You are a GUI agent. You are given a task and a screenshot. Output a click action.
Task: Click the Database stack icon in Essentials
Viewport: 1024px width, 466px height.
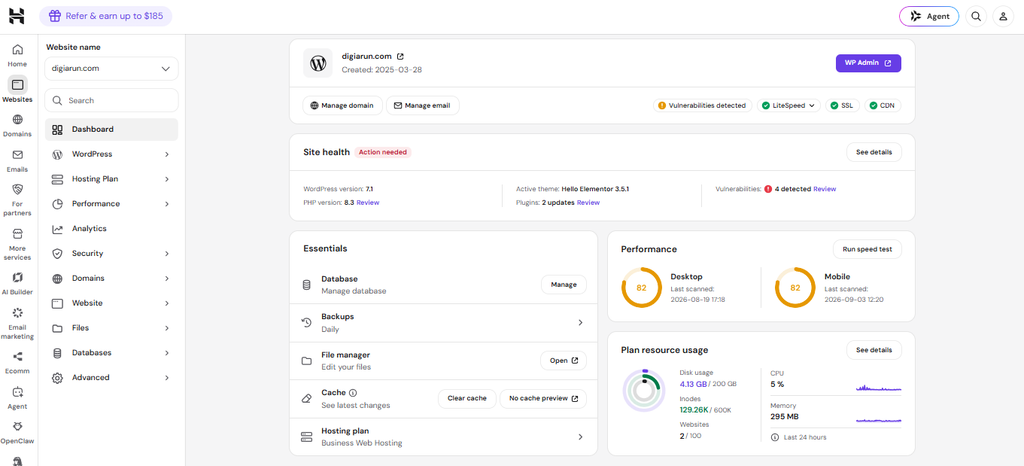306,285
